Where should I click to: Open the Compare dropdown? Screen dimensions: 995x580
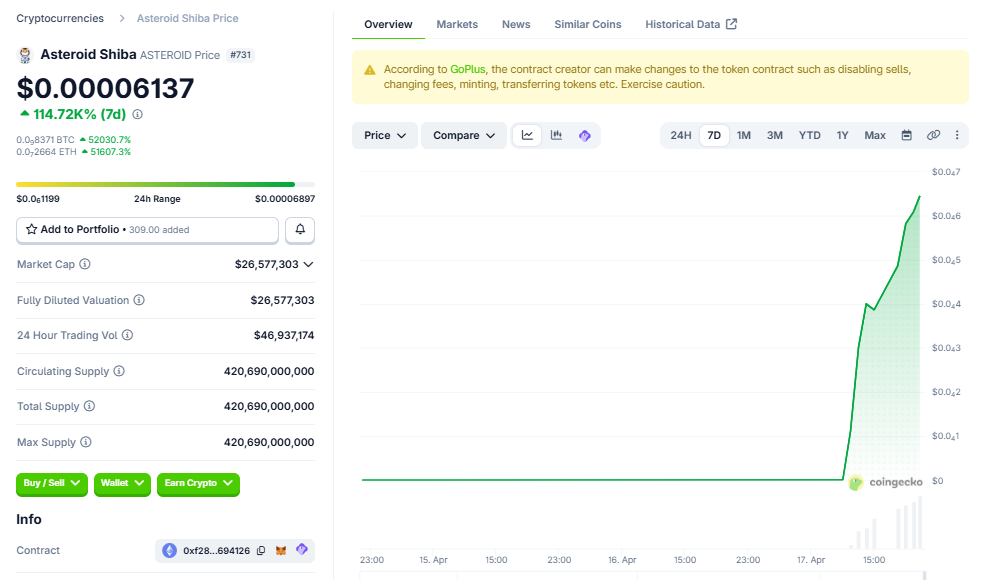click(464, 135)
